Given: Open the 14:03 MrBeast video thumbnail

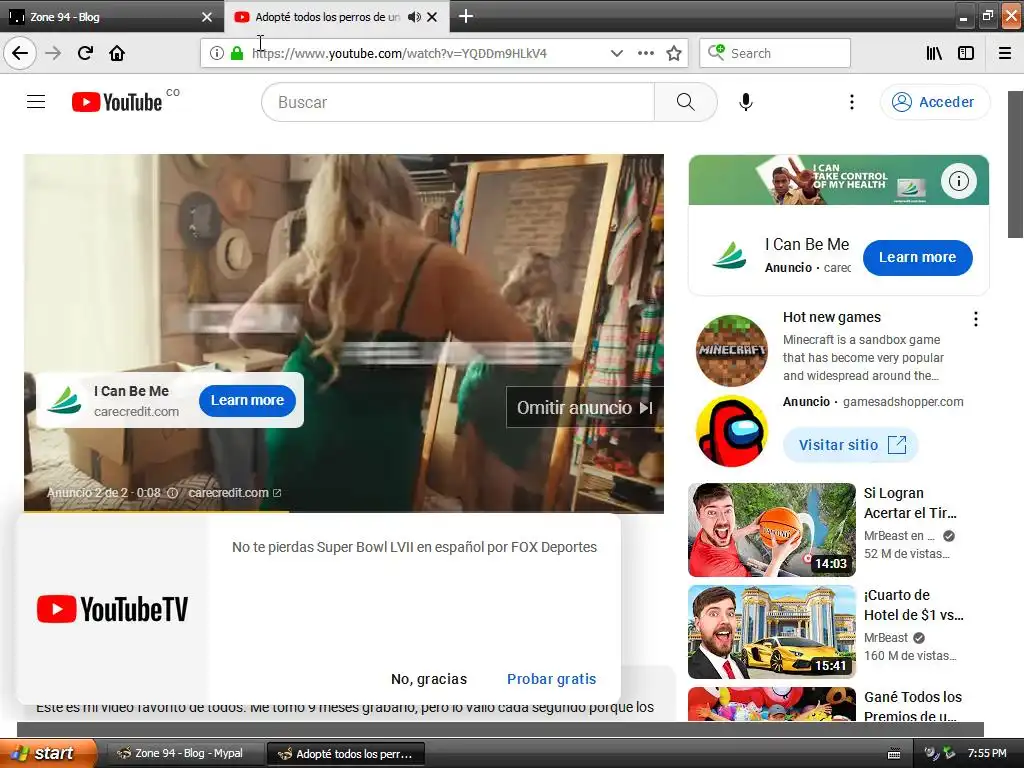Looking at the screenshot, I should pos(772,530).
